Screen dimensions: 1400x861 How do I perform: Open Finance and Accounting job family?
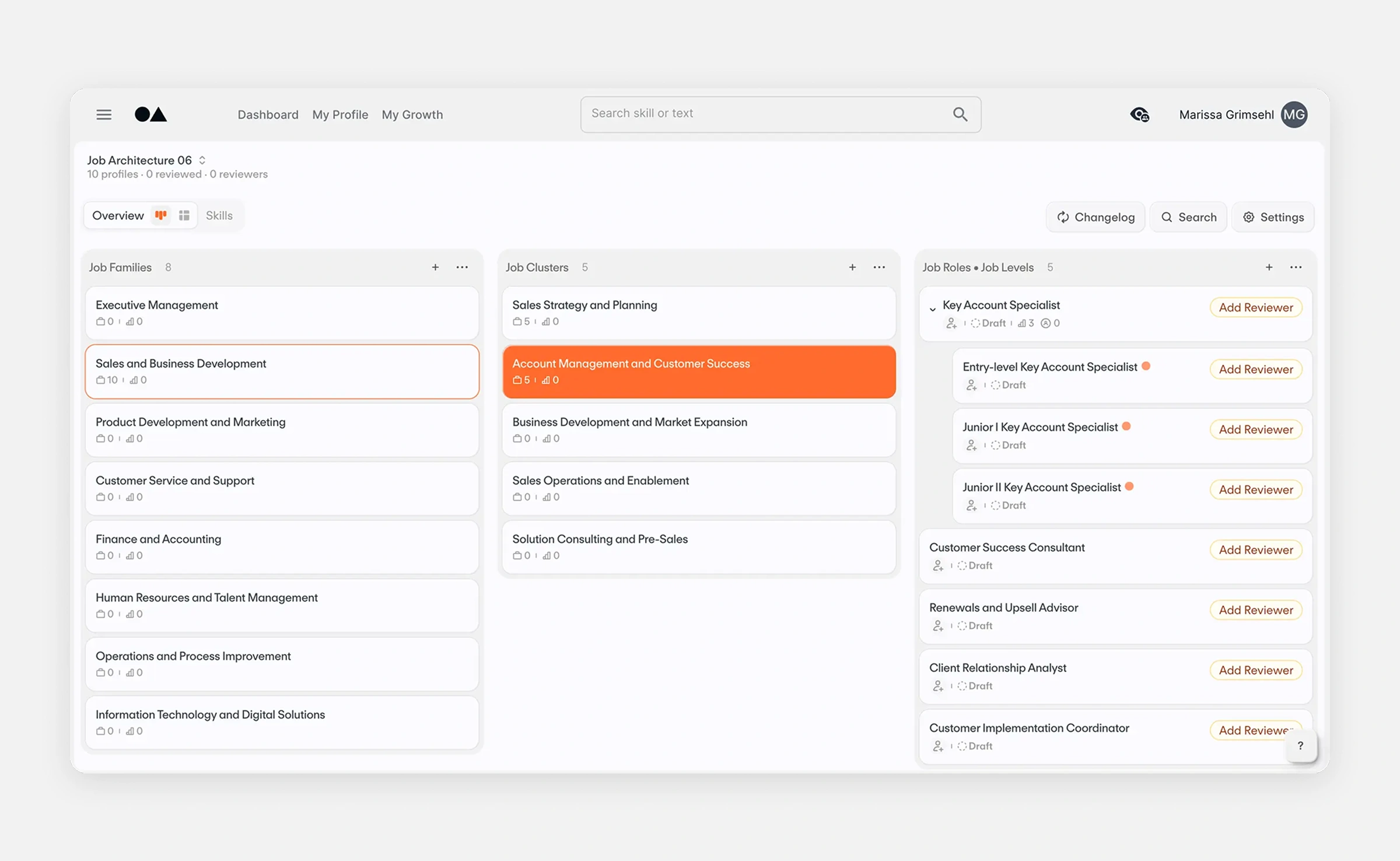pos(282,547)
